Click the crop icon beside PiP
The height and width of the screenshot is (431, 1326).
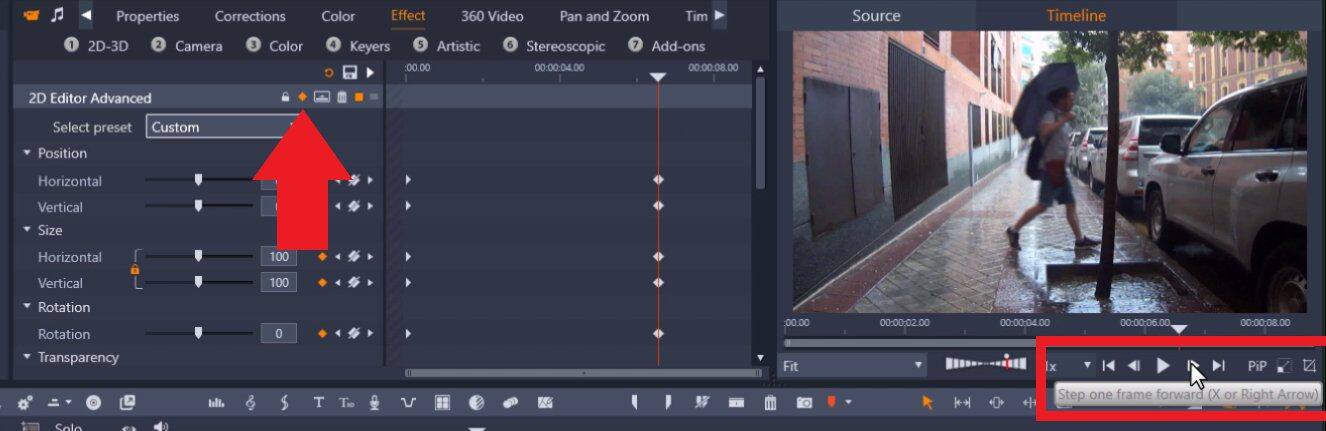(x=1309, y=366)
